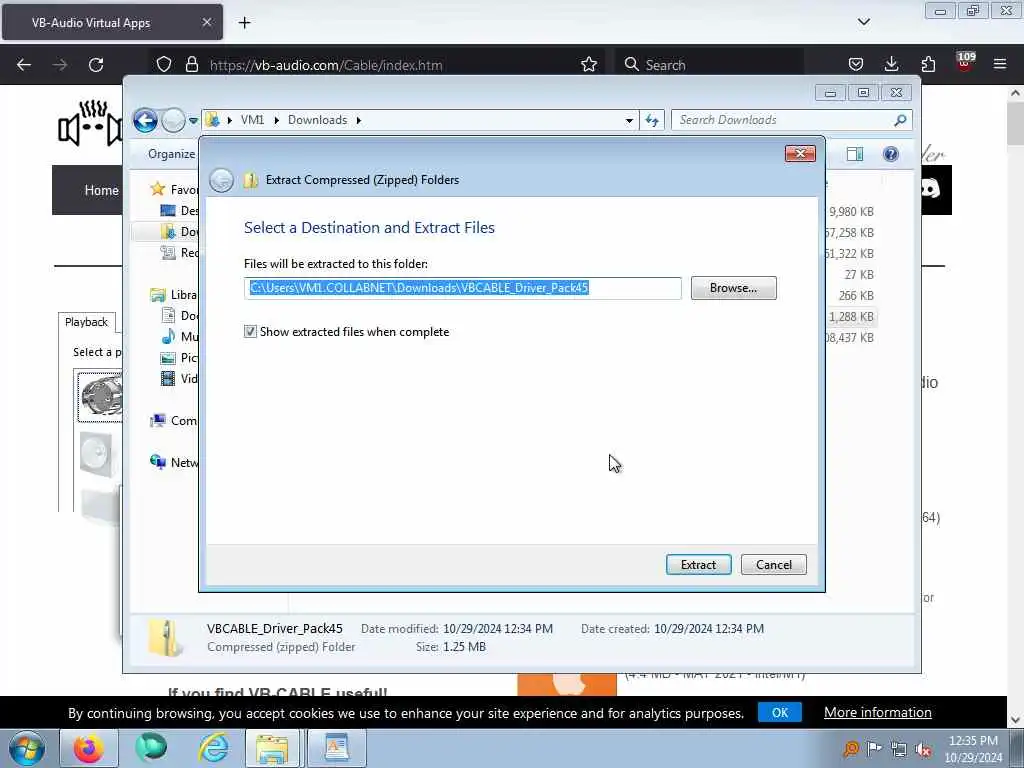Accept cookies with OK button

coord(780,712)
